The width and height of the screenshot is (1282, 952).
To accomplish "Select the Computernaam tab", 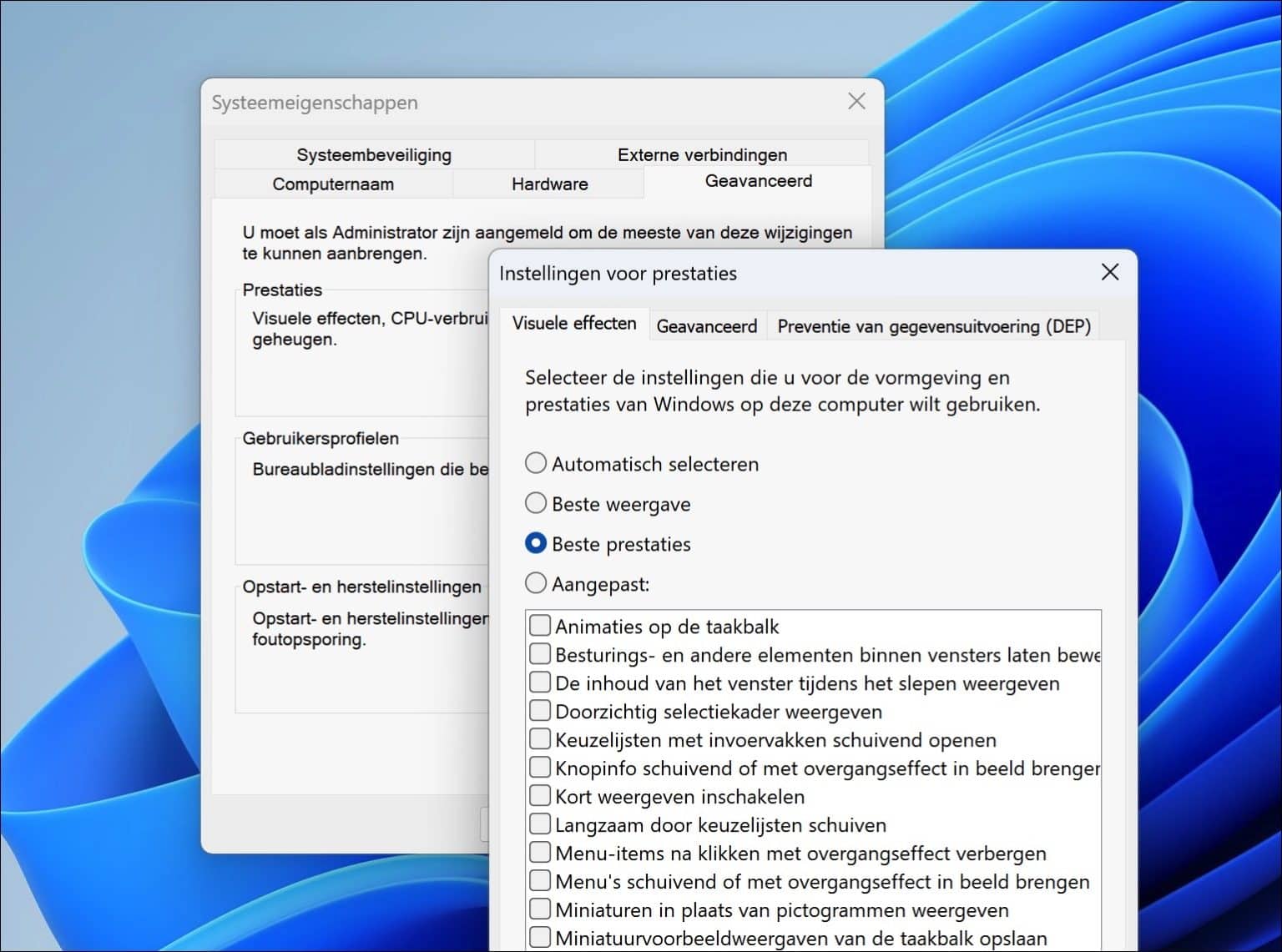I will coord(332,184).
